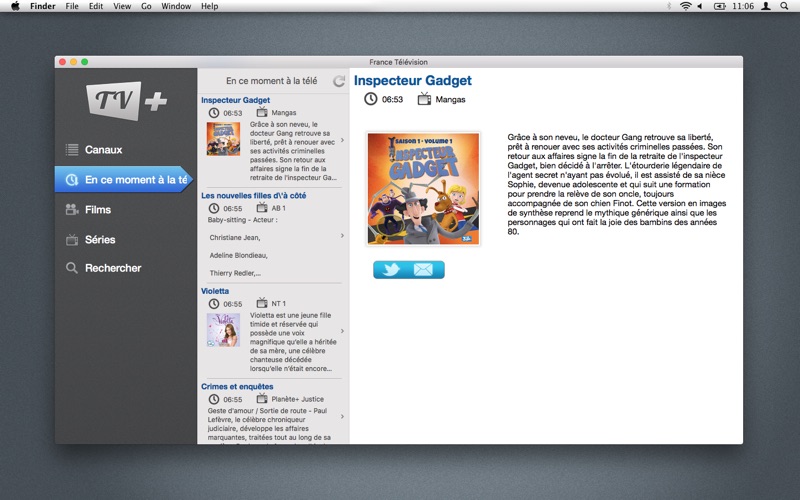This screenshot has height=500, width=800.
Task: Click the Films camera icon
Action: tap(72, 209)
